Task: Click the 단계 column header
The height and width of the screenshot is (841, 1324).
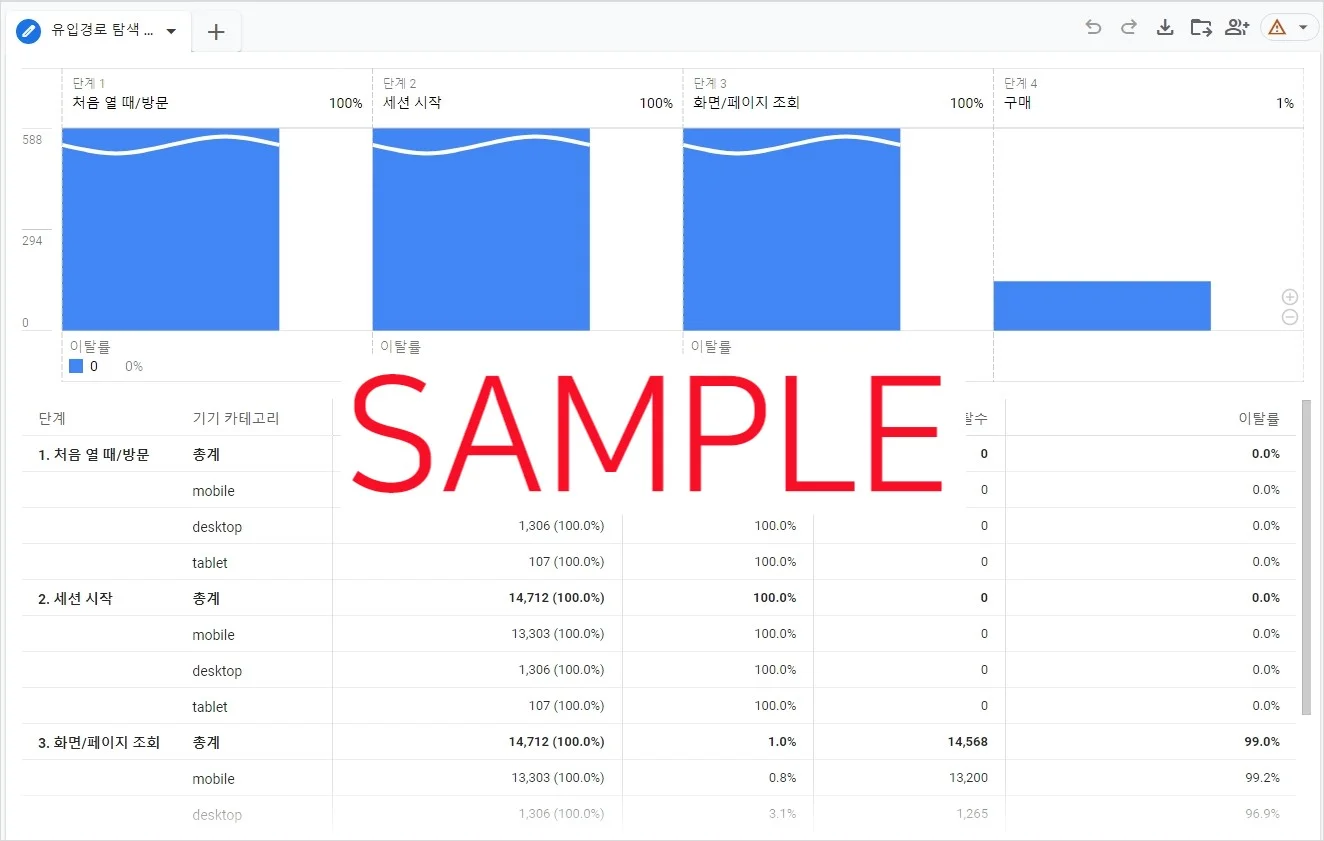Action: pyautogui.click(x=52, y=419)
